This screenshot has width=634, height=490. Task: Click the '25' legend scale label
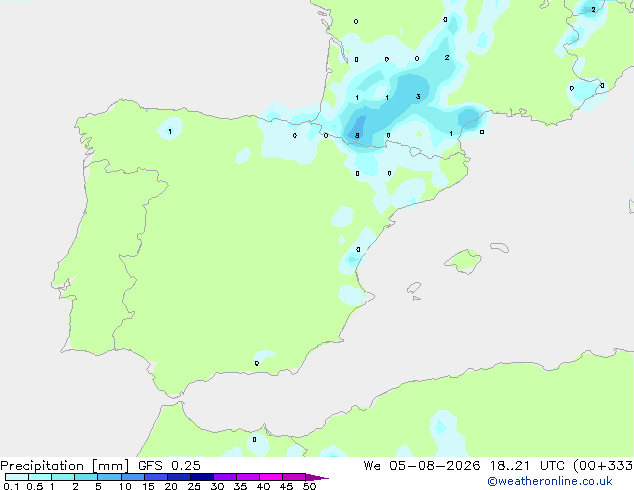pos(194,486)
